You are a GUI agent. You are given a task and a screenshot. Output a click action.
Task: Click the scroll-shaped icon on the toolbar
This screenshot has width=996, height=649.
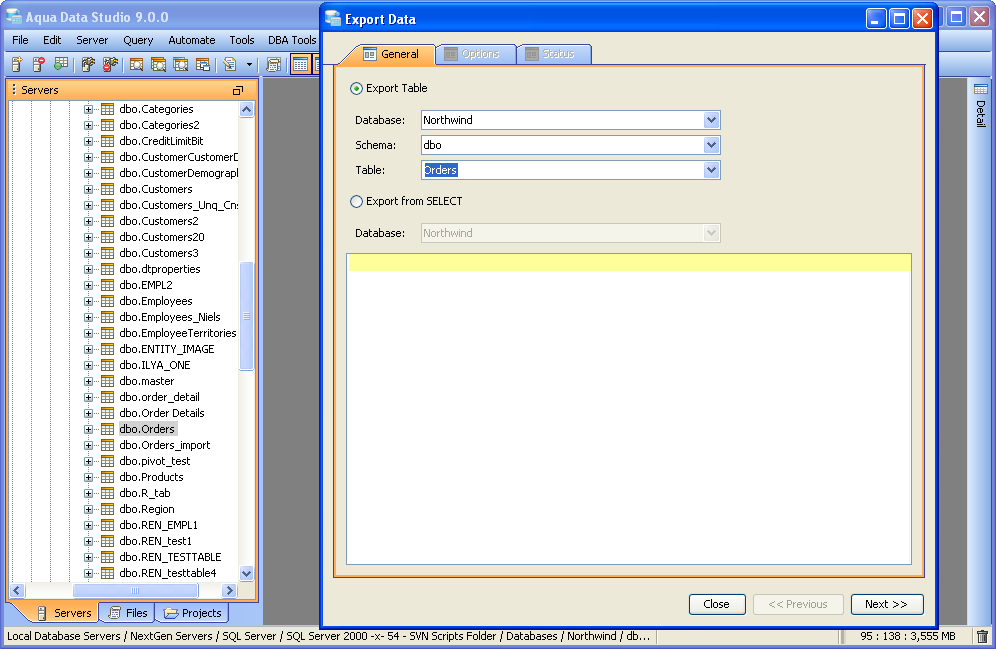(x=274, y=64)
